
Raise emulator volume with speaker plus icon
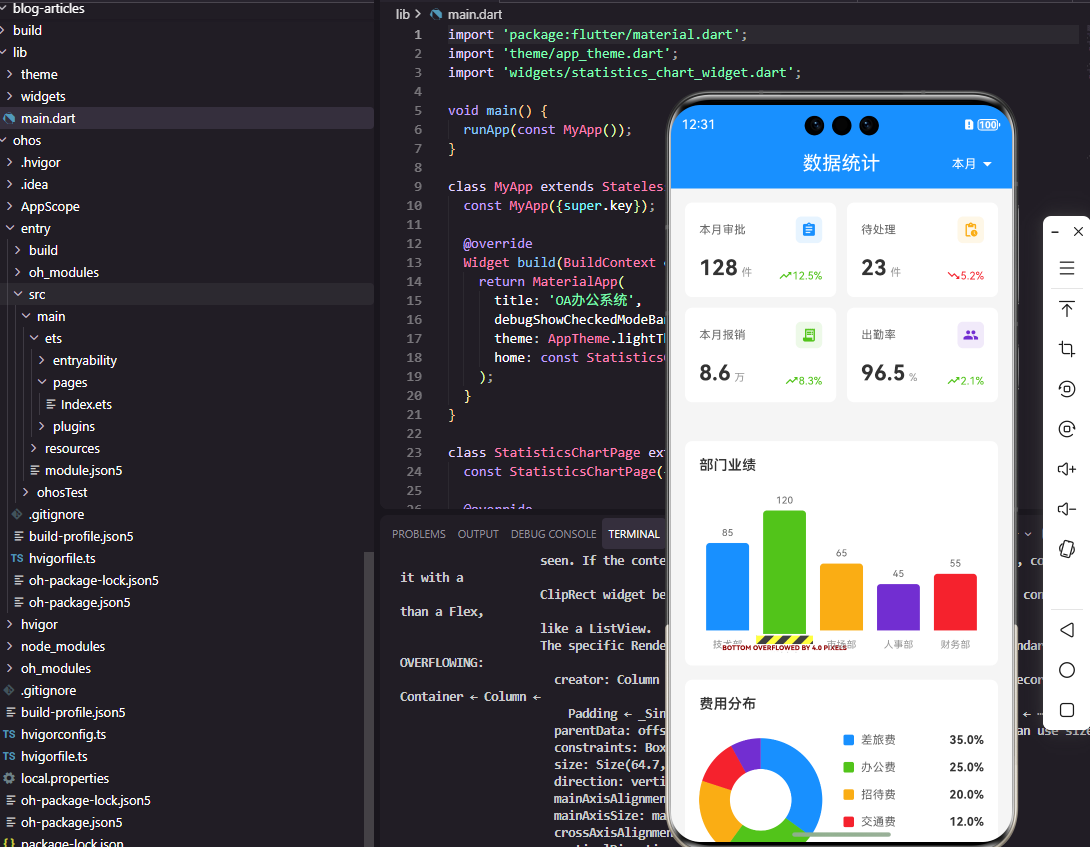(1066, 469)
